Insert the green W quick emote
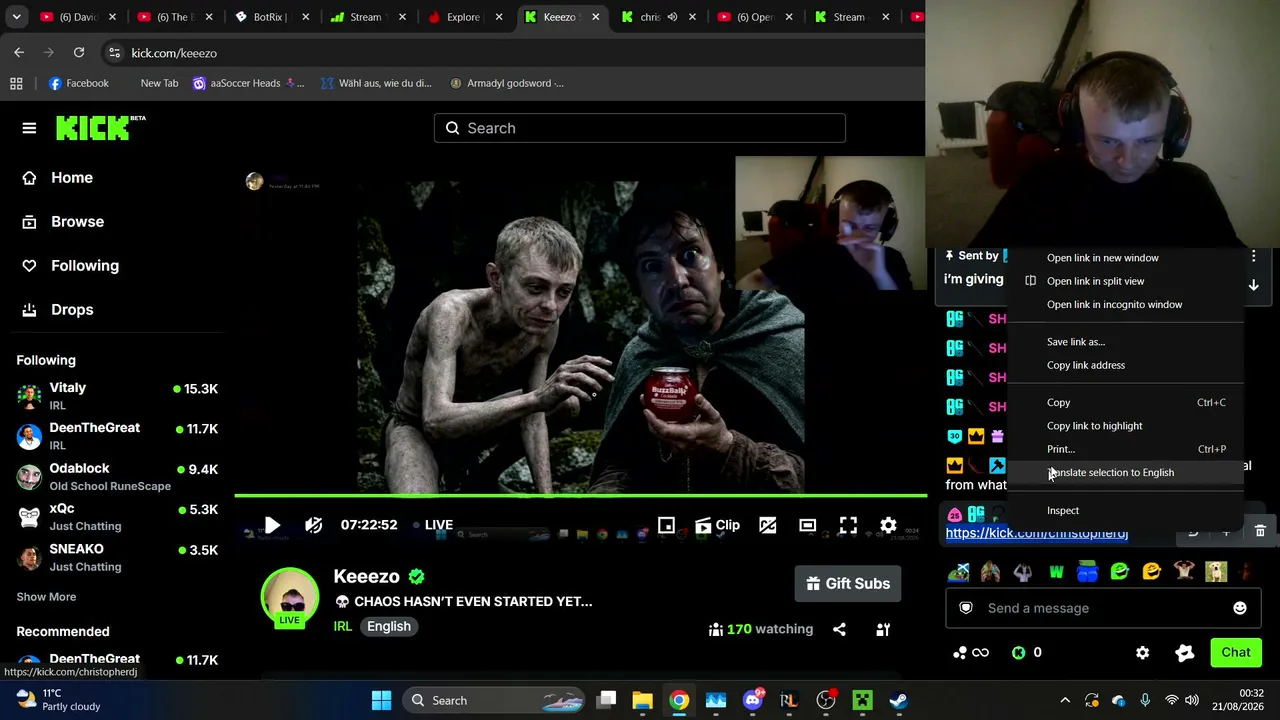 pos(1056,572)
